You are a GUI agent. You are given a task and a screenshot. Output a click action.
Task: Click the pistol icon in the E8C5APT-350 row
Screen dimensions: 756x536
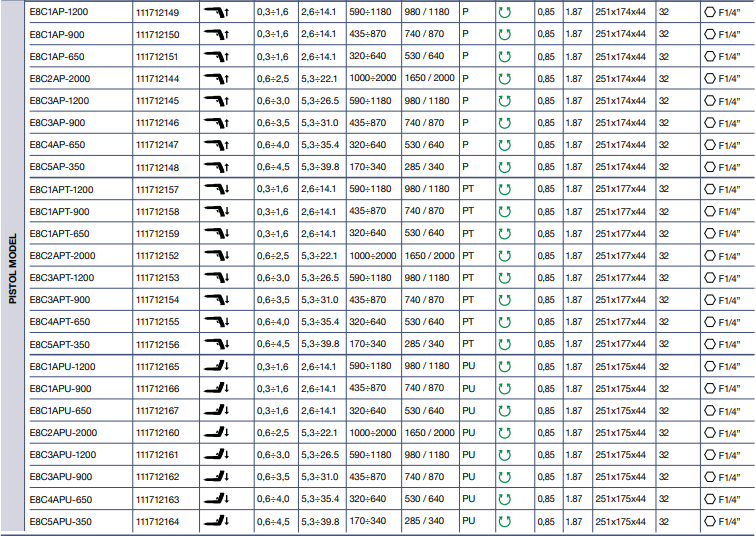(216, 344)
